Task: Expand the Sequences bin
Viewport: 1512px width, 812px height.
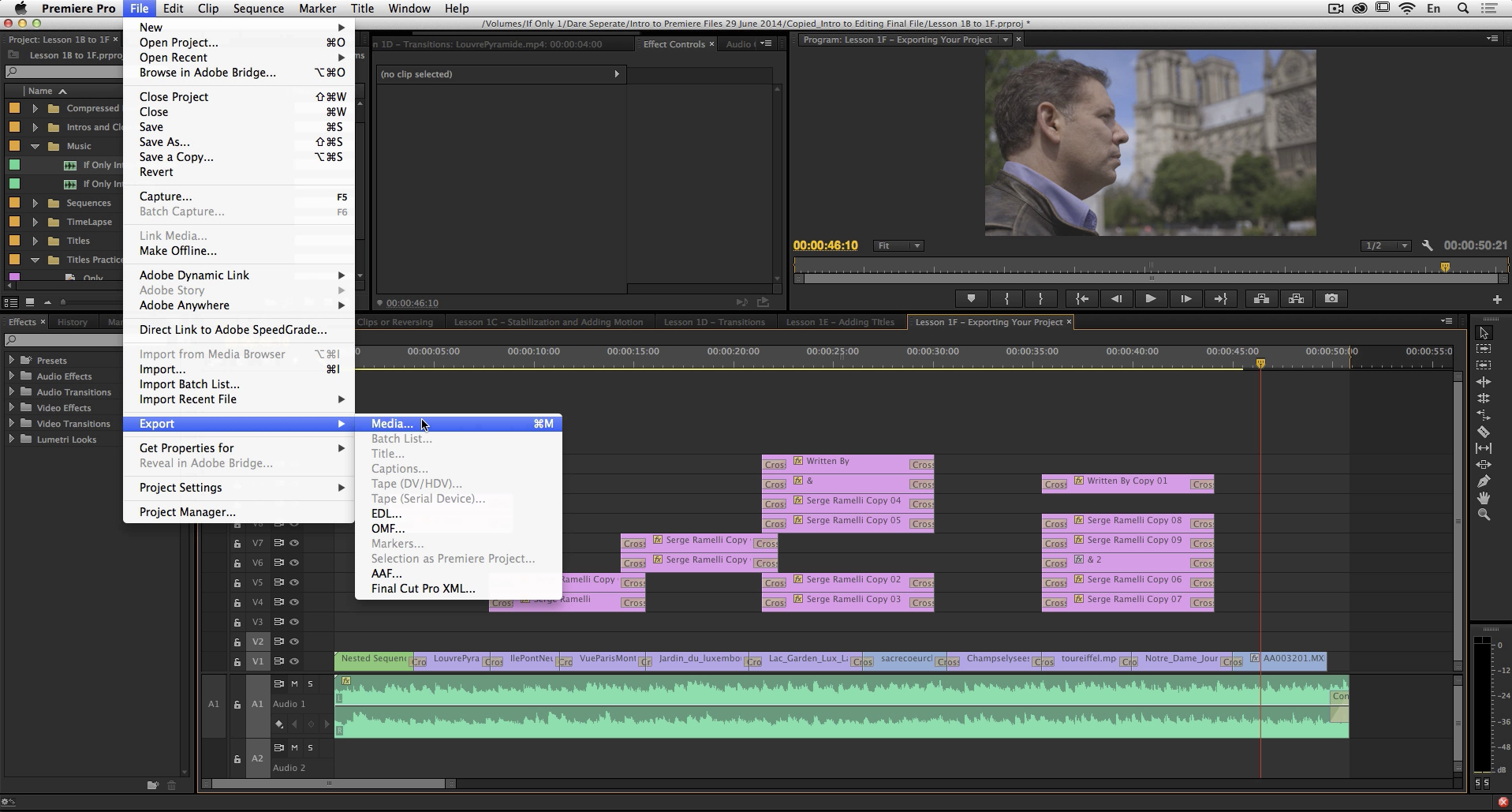Action: pyautogui.click(x=35, y=203)
